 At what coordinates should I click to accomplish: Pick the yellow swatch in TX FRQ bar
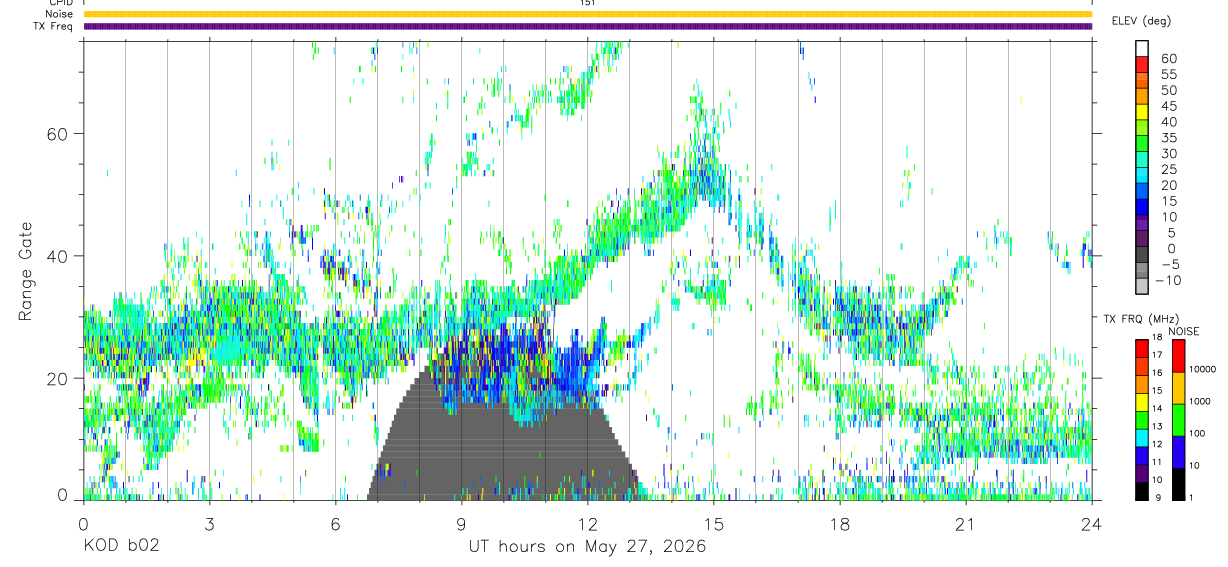point(1142,401)
